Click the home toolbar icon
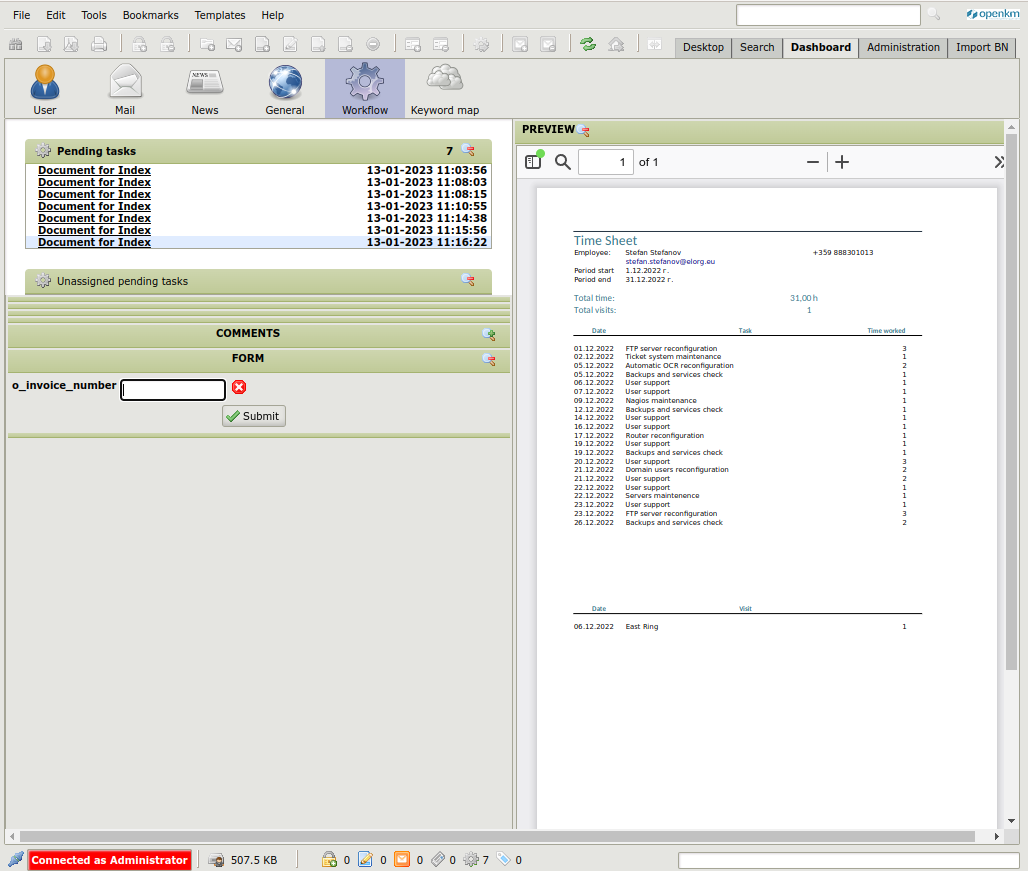The width and height of the screenshot is (1028, 871). pyautogui.click(x=617, y=44)
